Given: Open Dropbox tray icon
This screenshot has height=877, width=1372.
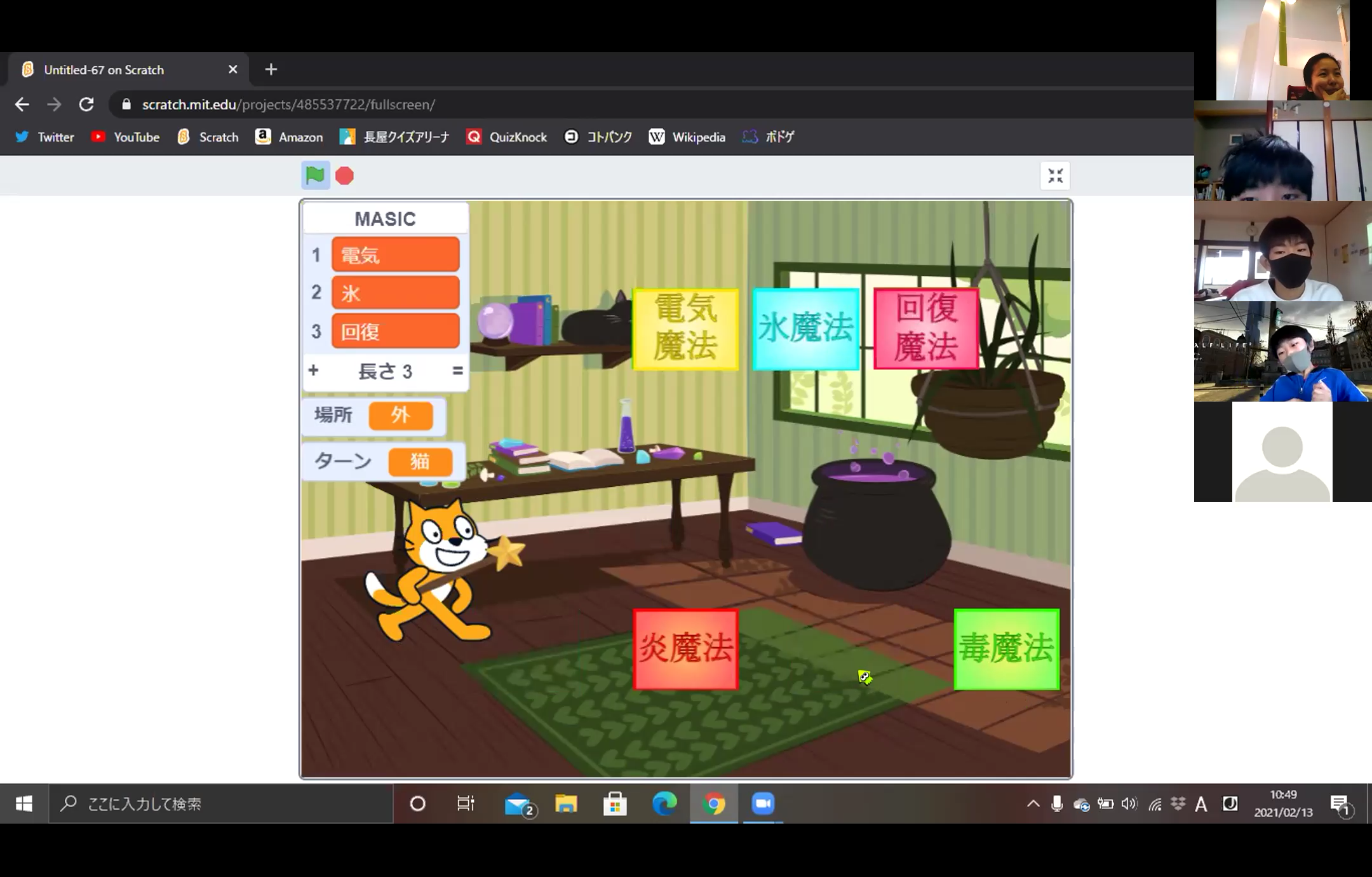Looking at the screenshot, I should pyautogui.click(x=1178, y=804).
